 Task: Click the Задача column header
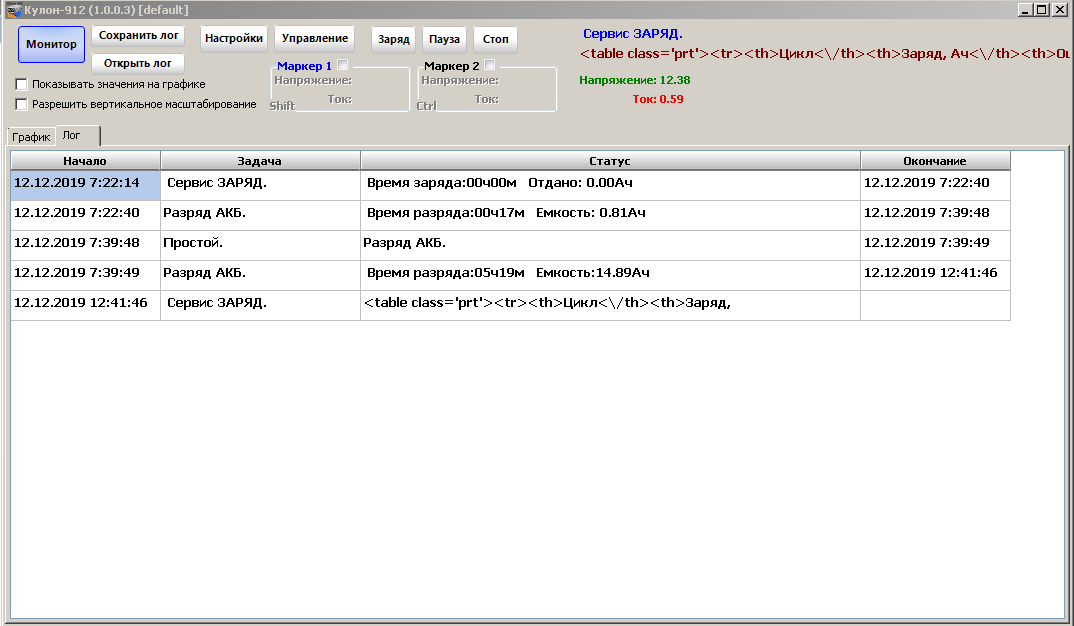click(x=260, y=161)
